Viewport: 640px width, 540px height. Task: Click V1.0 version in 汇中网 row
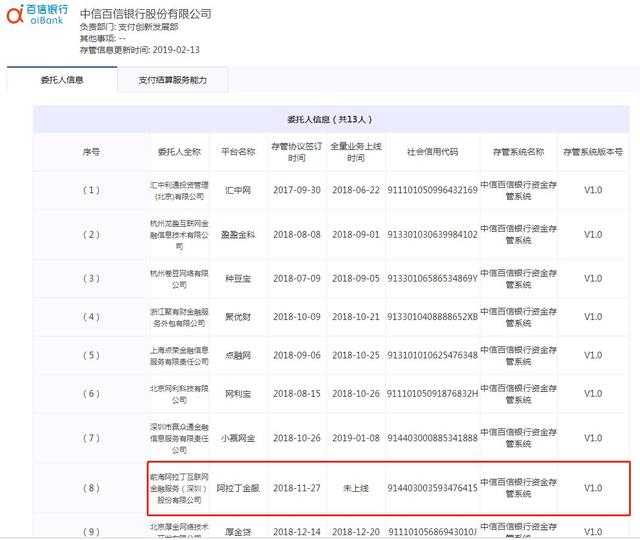[593, 190]
